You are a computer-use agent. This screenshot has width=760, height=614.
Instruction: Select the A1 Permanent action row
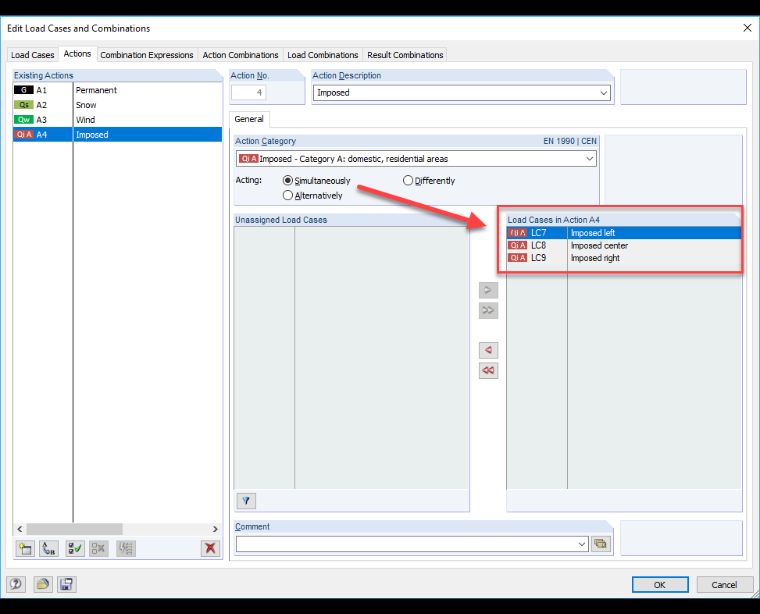point(117,90)
